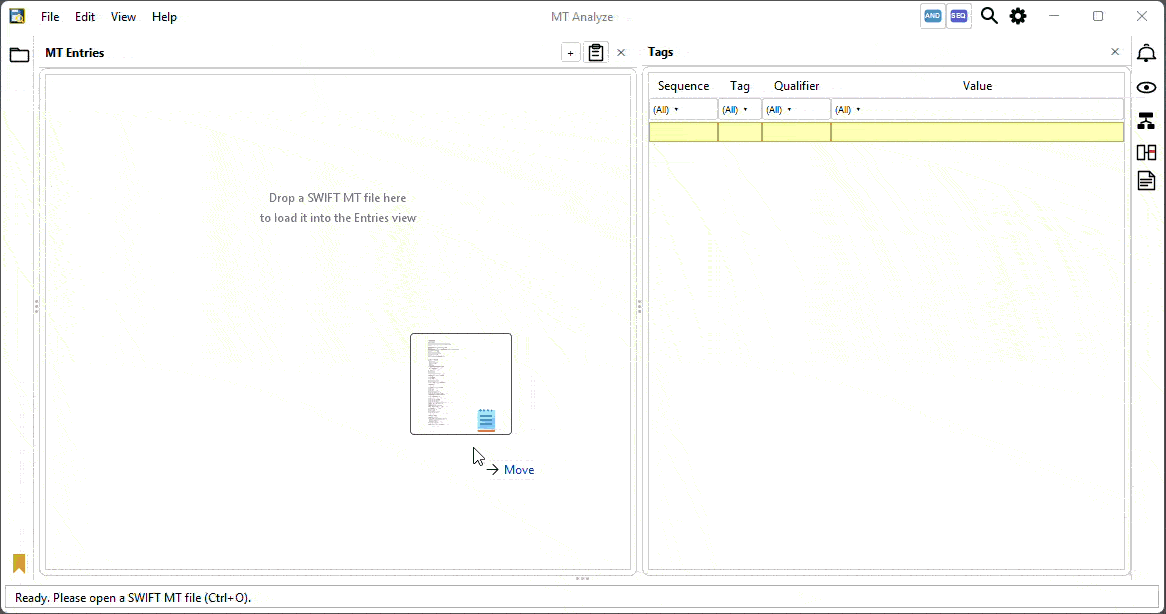1166x614 pixels.
Task: Maximize the MT Analyze window
Action: click(1098, 16)
